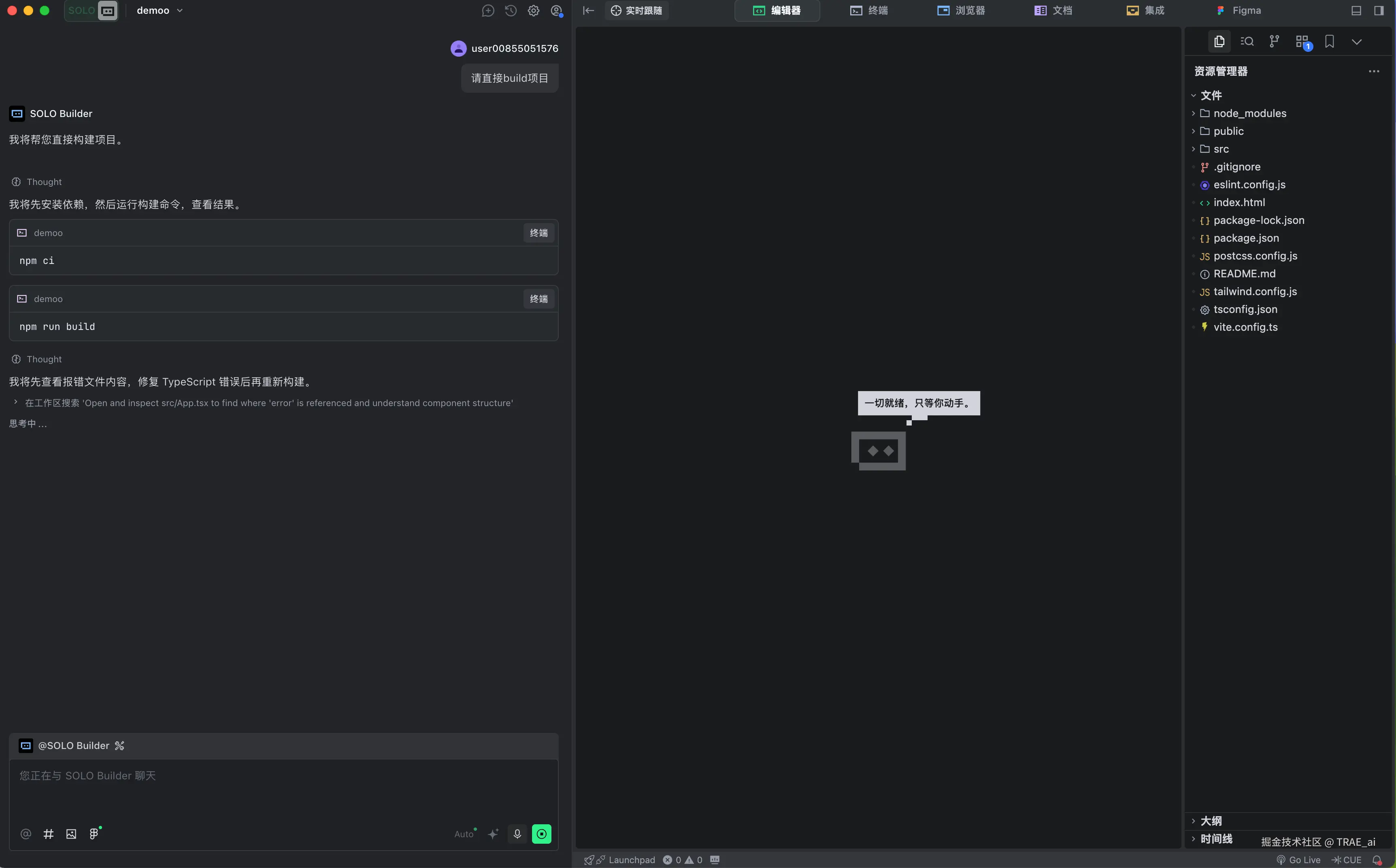The image size is (1396, 868).
Task: Open the demoo project dropdown
Action: point(160,11)
